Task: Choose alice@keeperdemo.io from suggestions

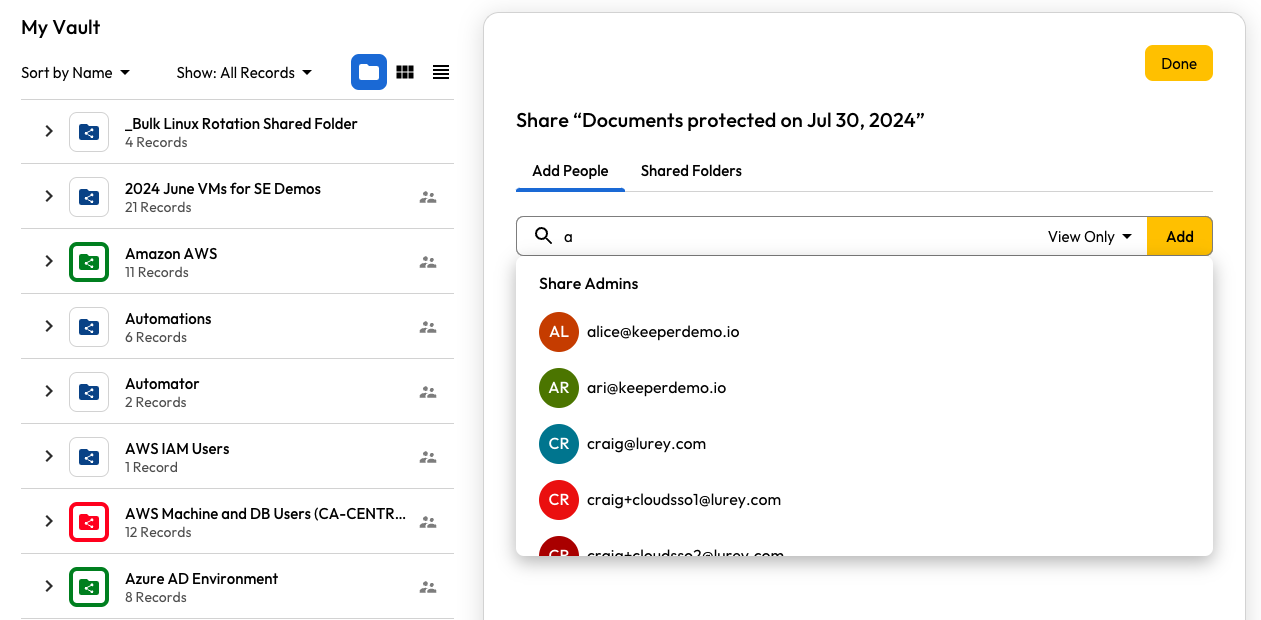Action: tap(663, 332)
